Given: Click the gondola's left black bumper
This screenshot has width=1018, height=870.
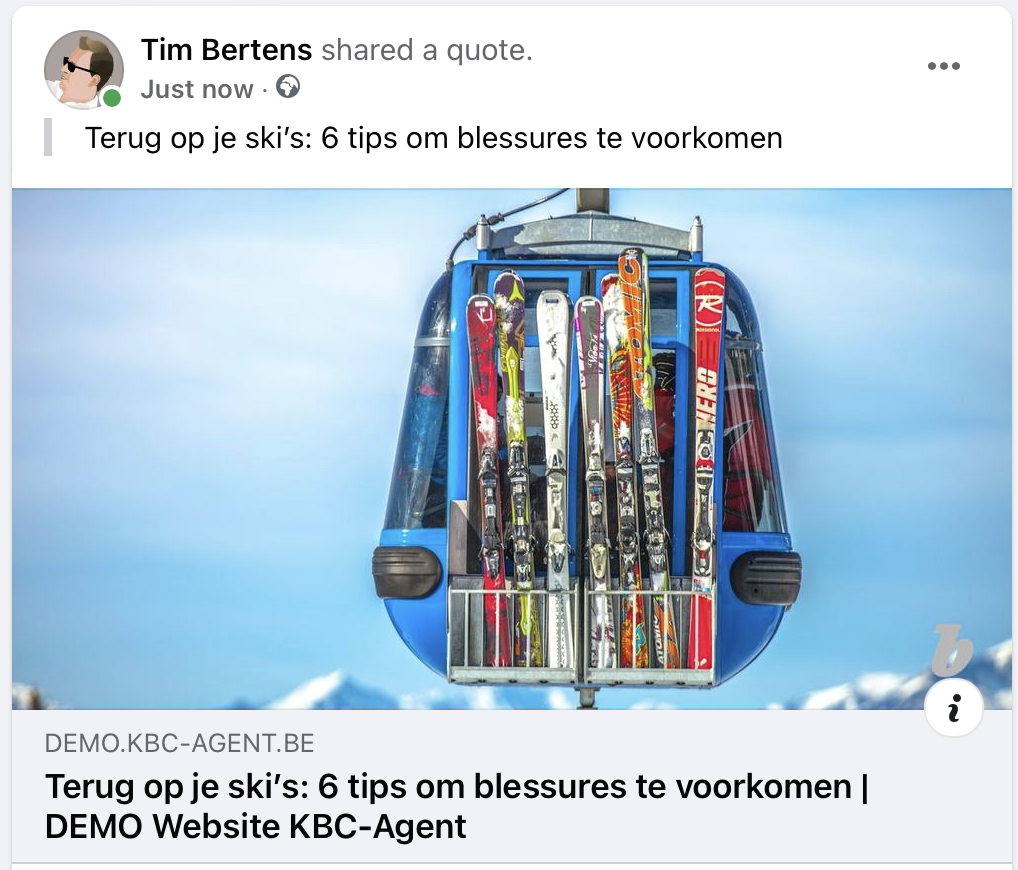Looking at the screenshot, I should click(x=406, y=572).
